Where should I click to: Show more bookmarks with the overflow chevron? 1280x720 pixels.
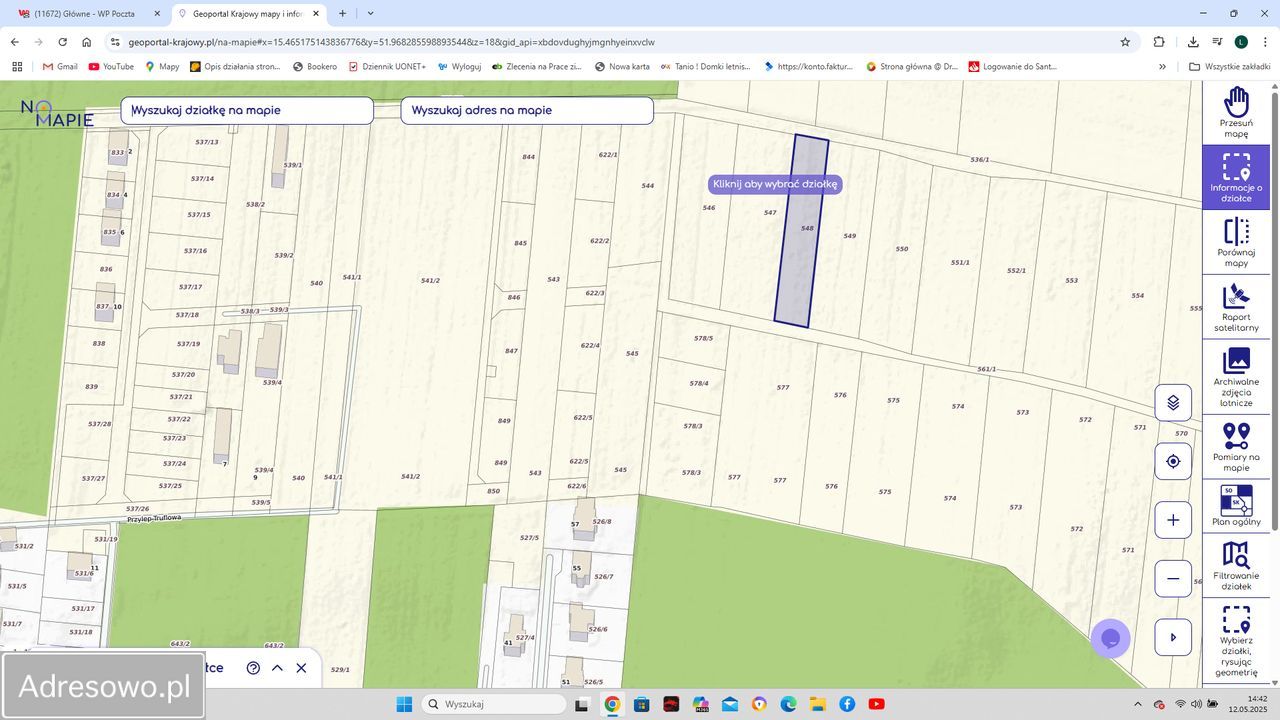point(1162,67)
